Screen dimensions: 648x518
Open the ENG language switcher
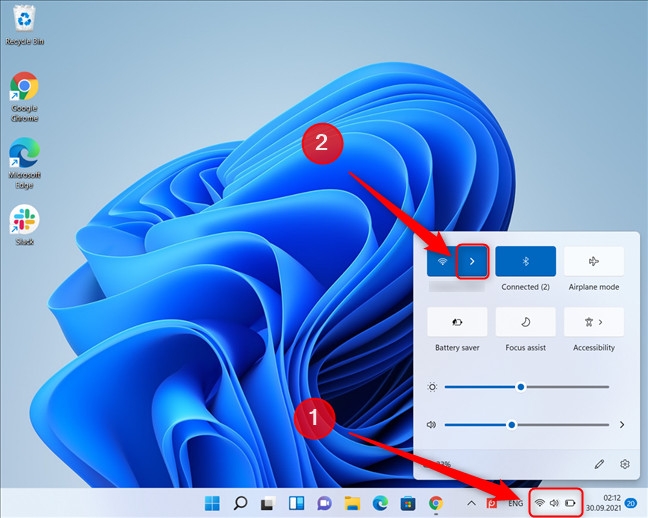tap(515, 503)
